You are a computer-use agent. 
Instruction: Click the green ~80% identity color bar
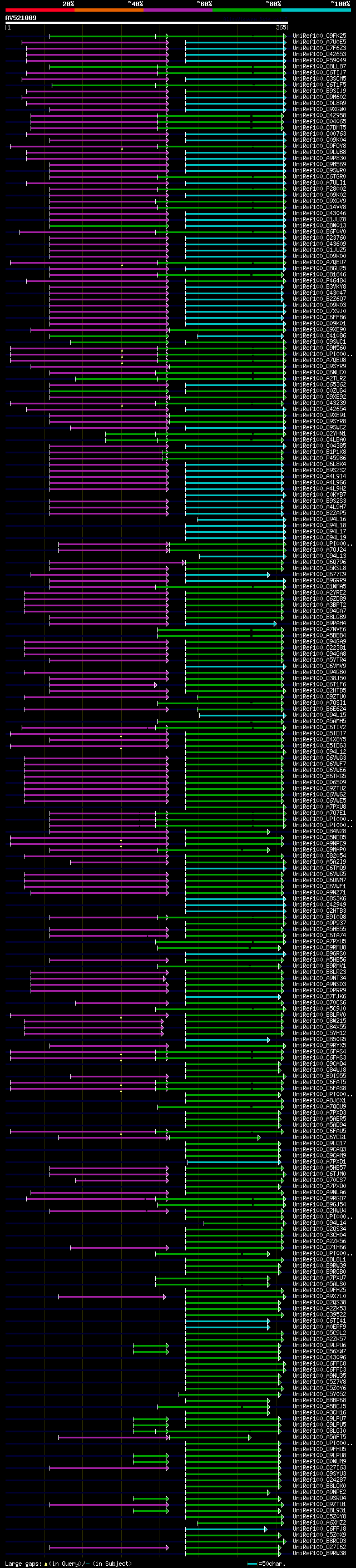tap(247, 10)
